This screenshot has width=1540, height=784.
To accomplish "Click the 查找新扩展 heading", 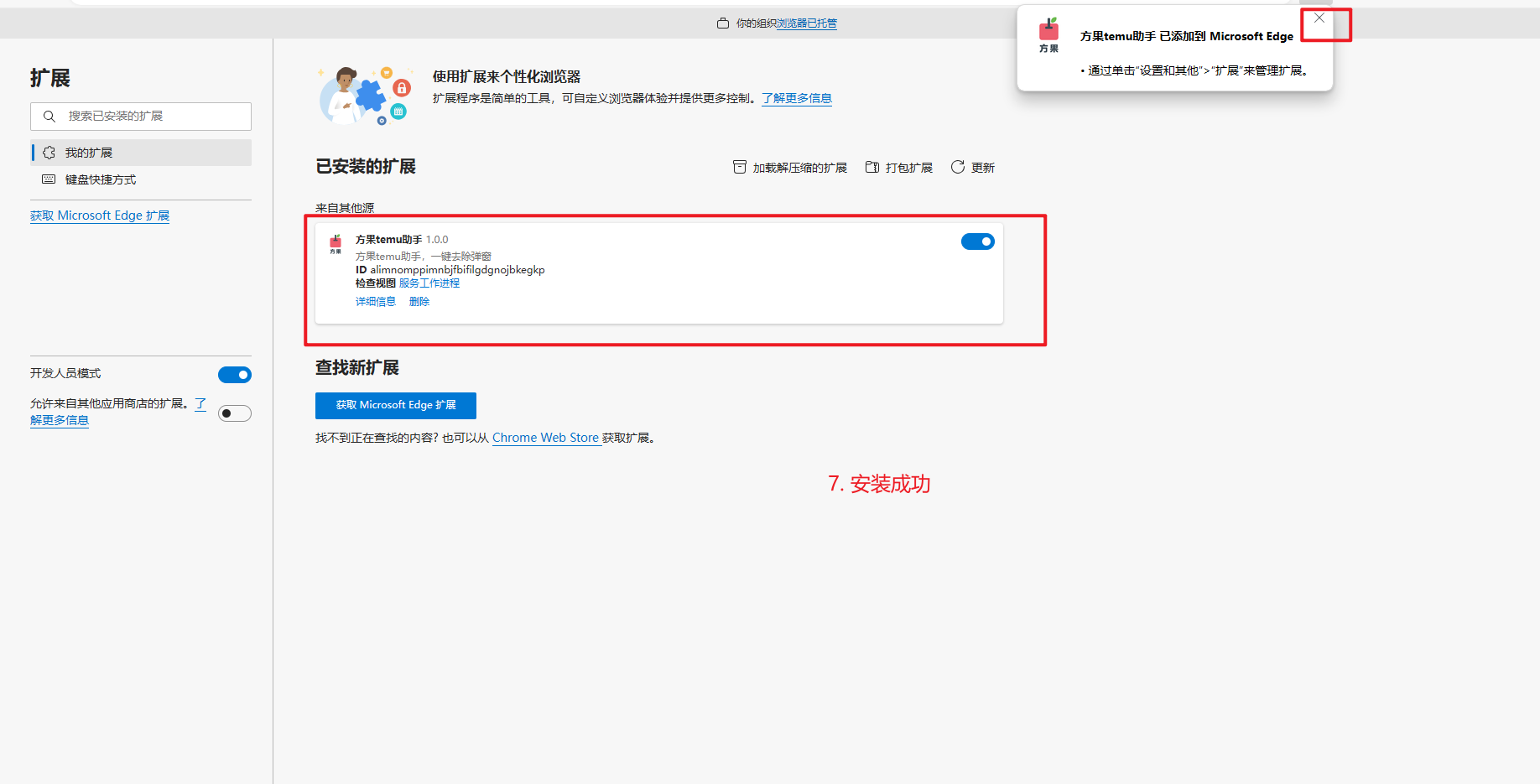I will [x=357, y=367].
